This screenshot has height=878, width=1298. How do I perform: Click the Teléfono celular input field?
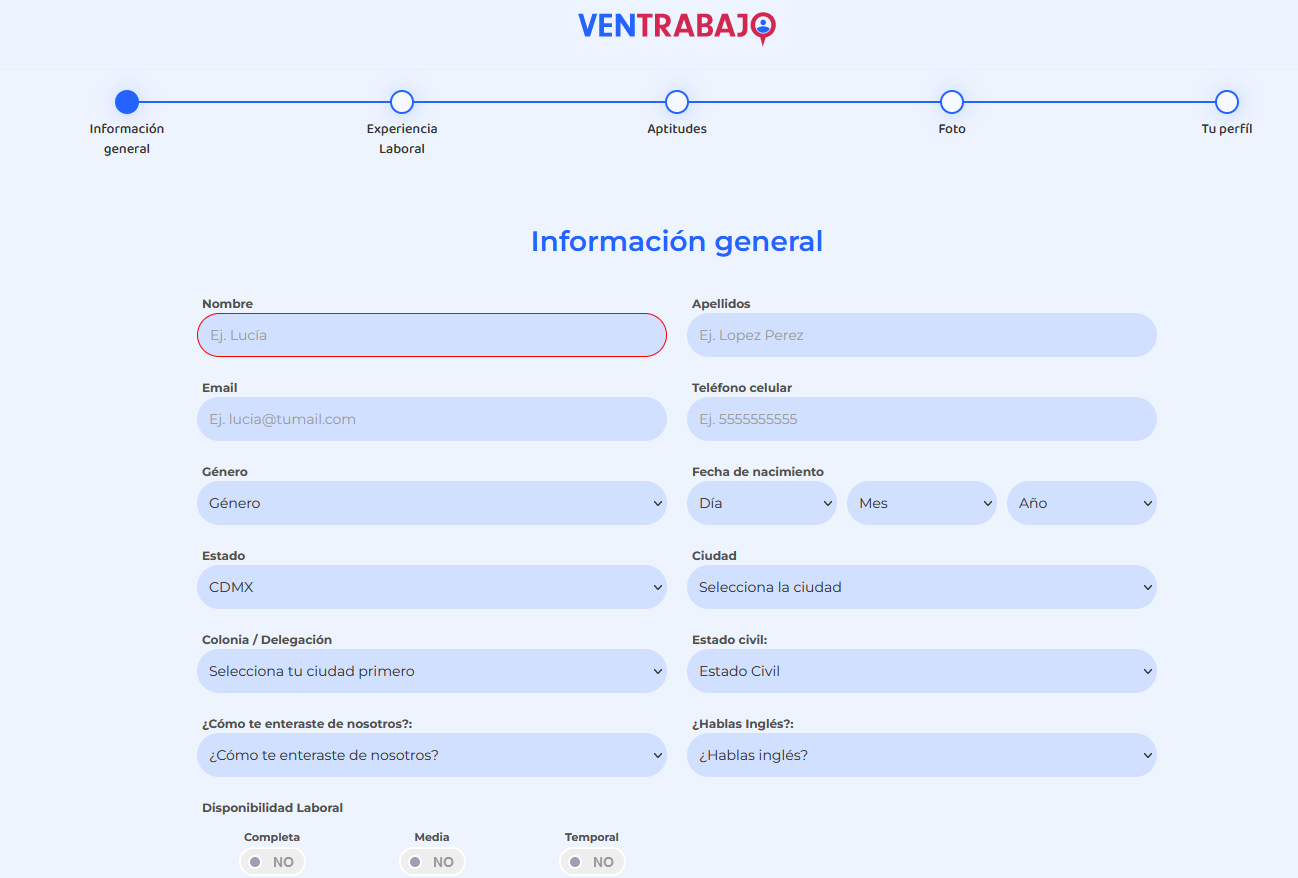pyautogui.click(x=921, y=419)
